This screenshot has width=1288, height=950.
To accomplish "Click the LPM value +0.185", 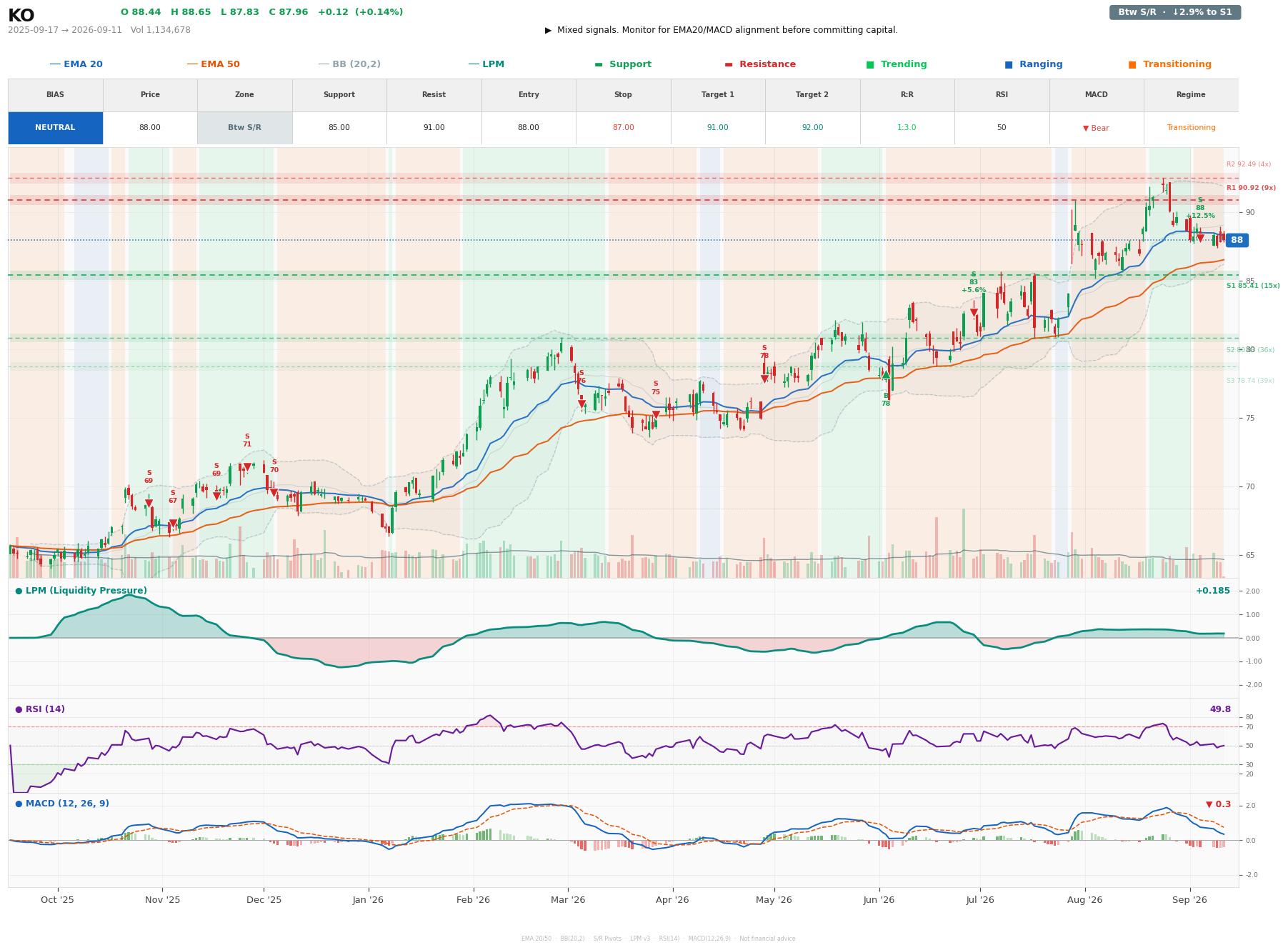I will (x=1213, y=591).
